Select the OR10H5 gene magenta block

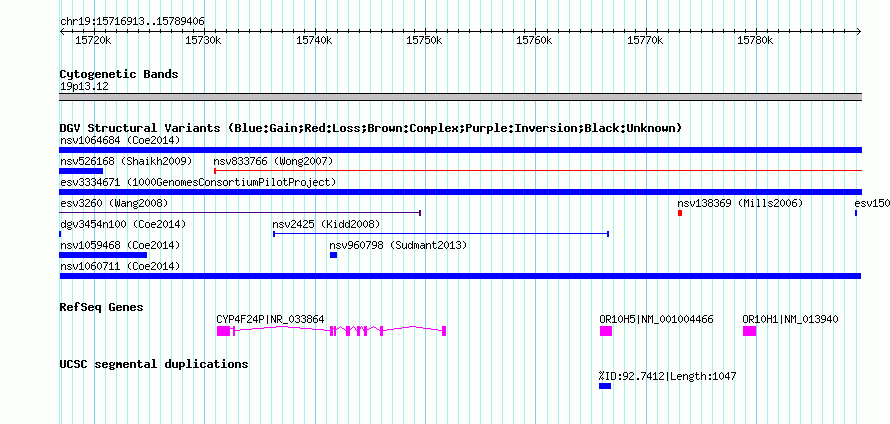coord(606,331)
